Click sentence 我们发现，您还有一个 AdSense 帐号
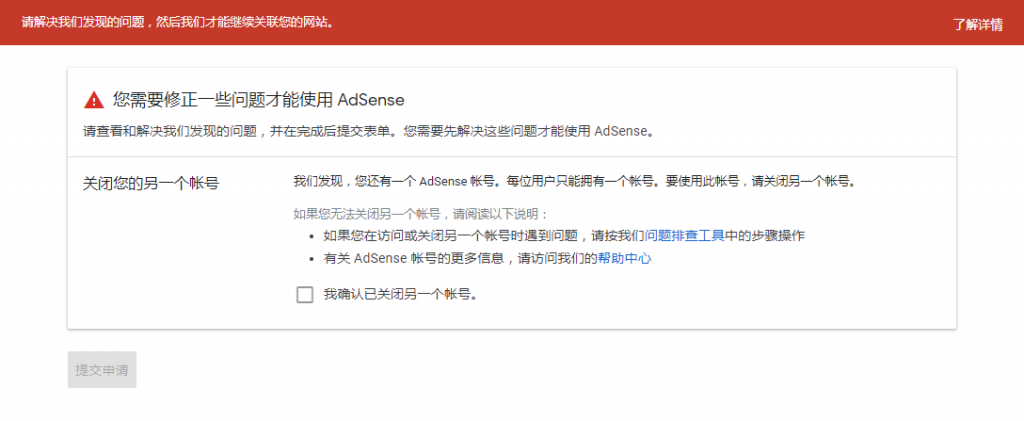 (394, 181)
